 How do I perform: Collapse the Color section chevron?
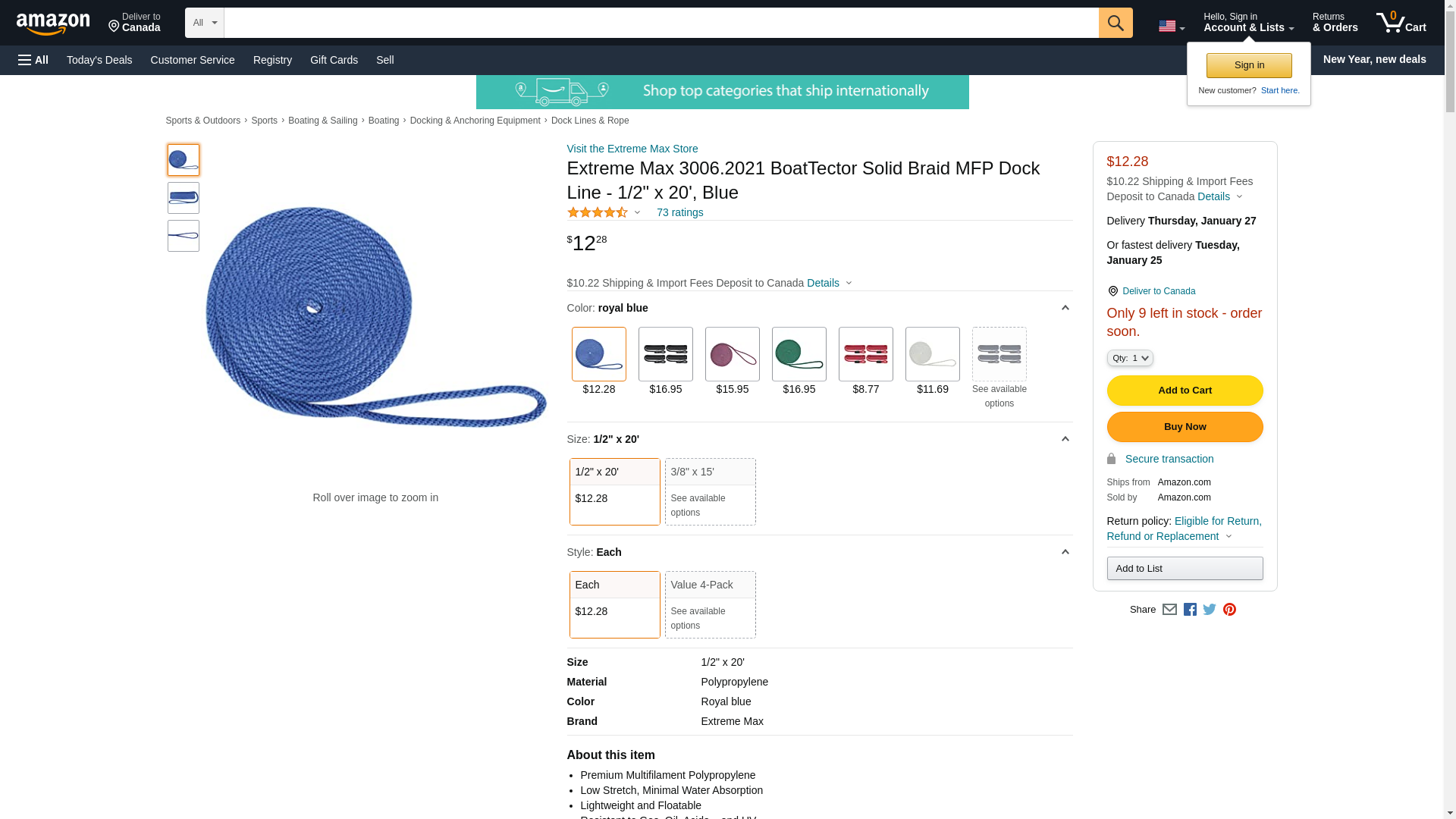coord(1065,308)
